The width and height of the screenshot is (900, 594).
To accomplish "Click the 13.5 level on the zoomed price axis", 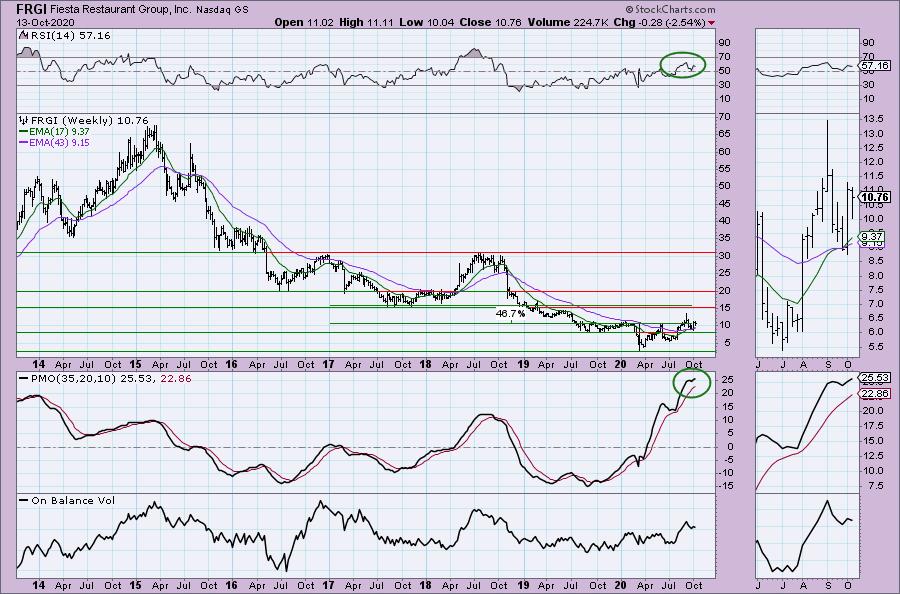I will (x=872, y=119).
